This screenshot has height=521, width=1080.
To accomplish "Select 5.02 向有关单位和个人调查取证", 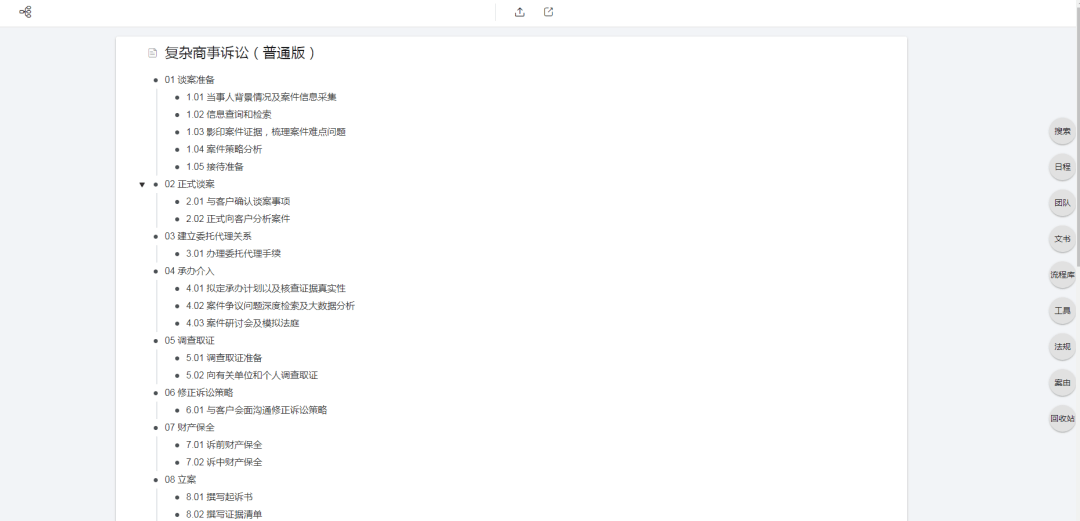I will pyautogui.click(x=252, y=375).
